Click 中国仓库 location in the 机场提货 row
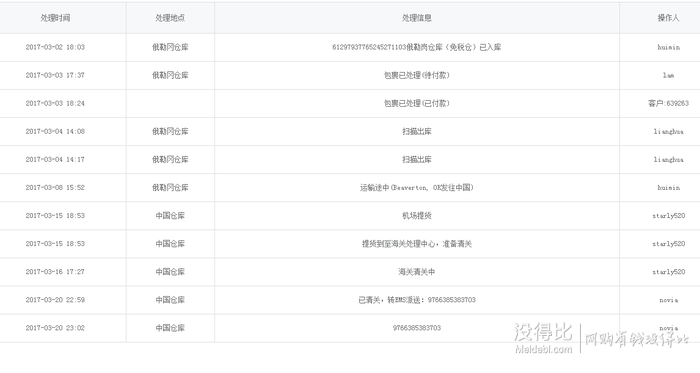Viewport: 700px width, 373px height. 170,216
